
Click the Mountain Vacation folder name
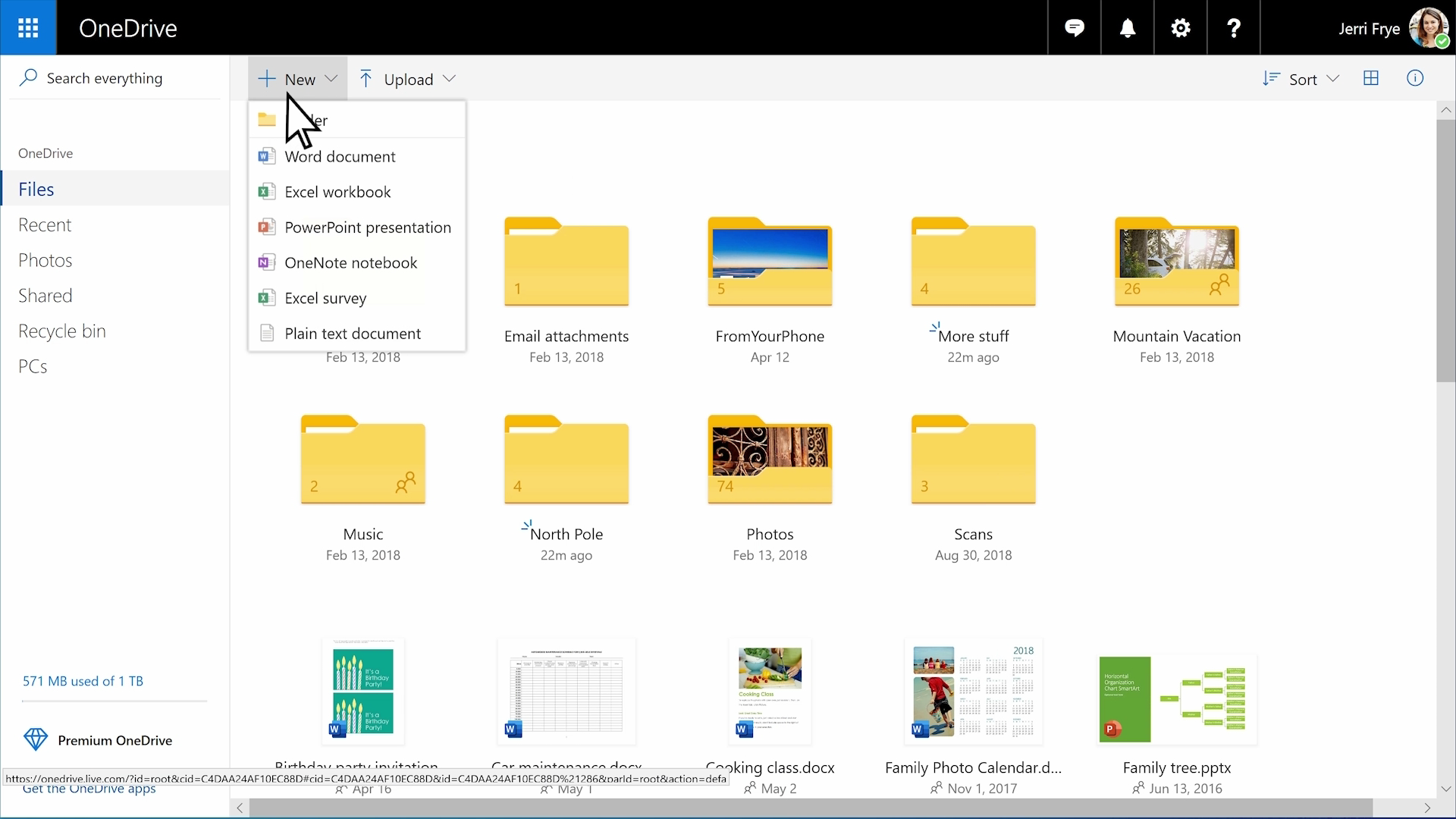click(1176, 336)
